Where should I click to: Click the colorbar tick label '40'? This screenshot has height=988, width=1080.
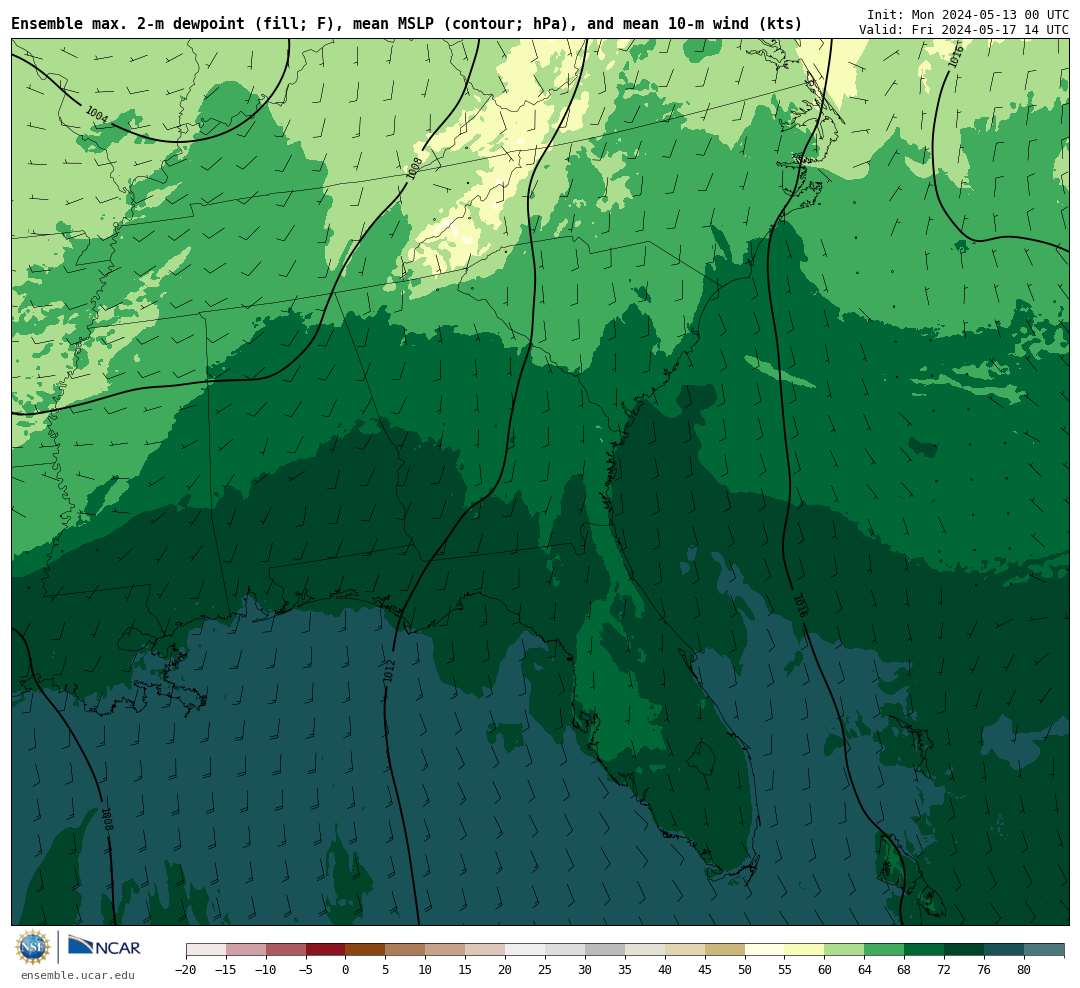[665, 970]
